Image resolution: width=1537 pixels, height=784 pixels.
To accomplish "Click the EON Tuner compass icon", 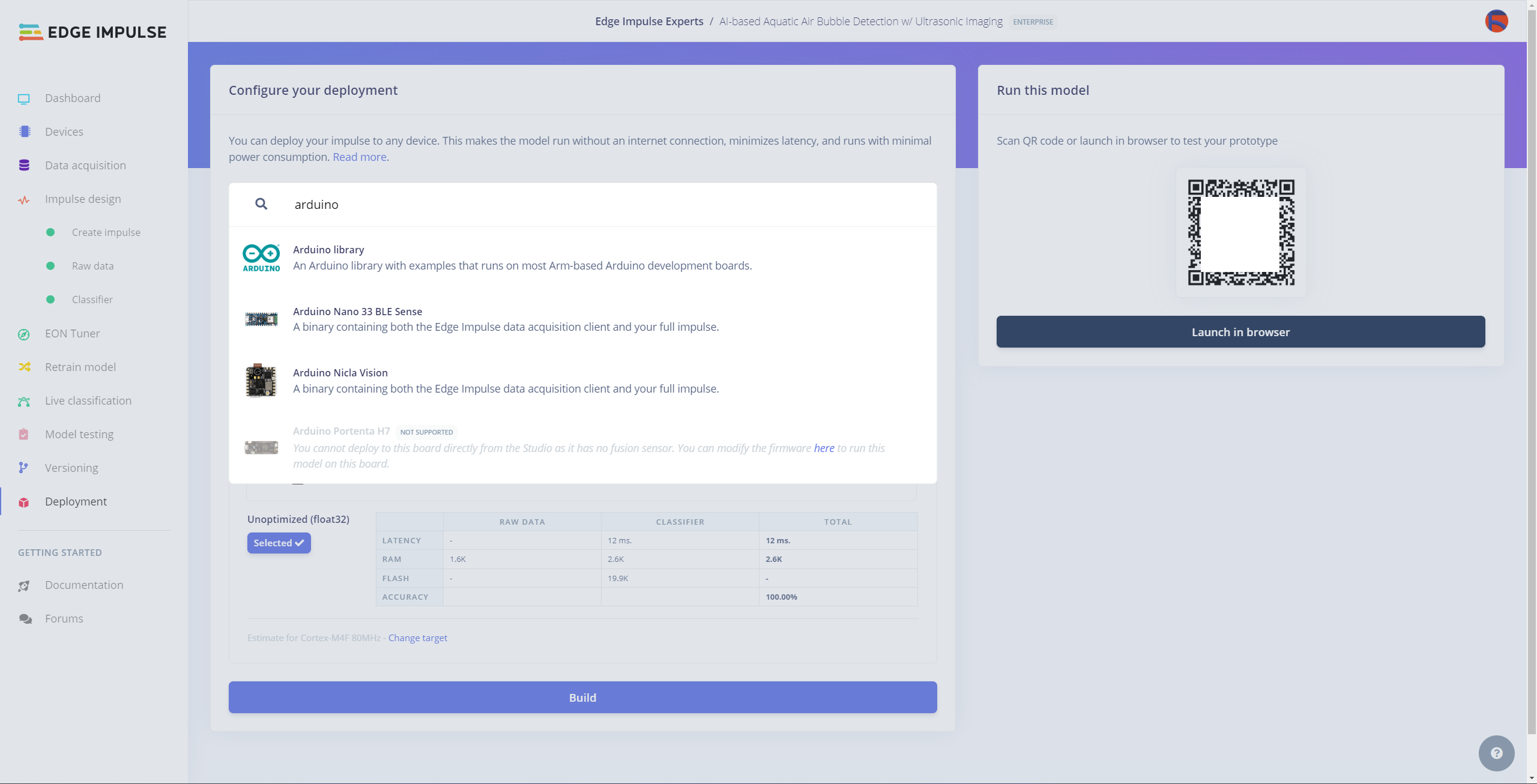I will point(24,334).
